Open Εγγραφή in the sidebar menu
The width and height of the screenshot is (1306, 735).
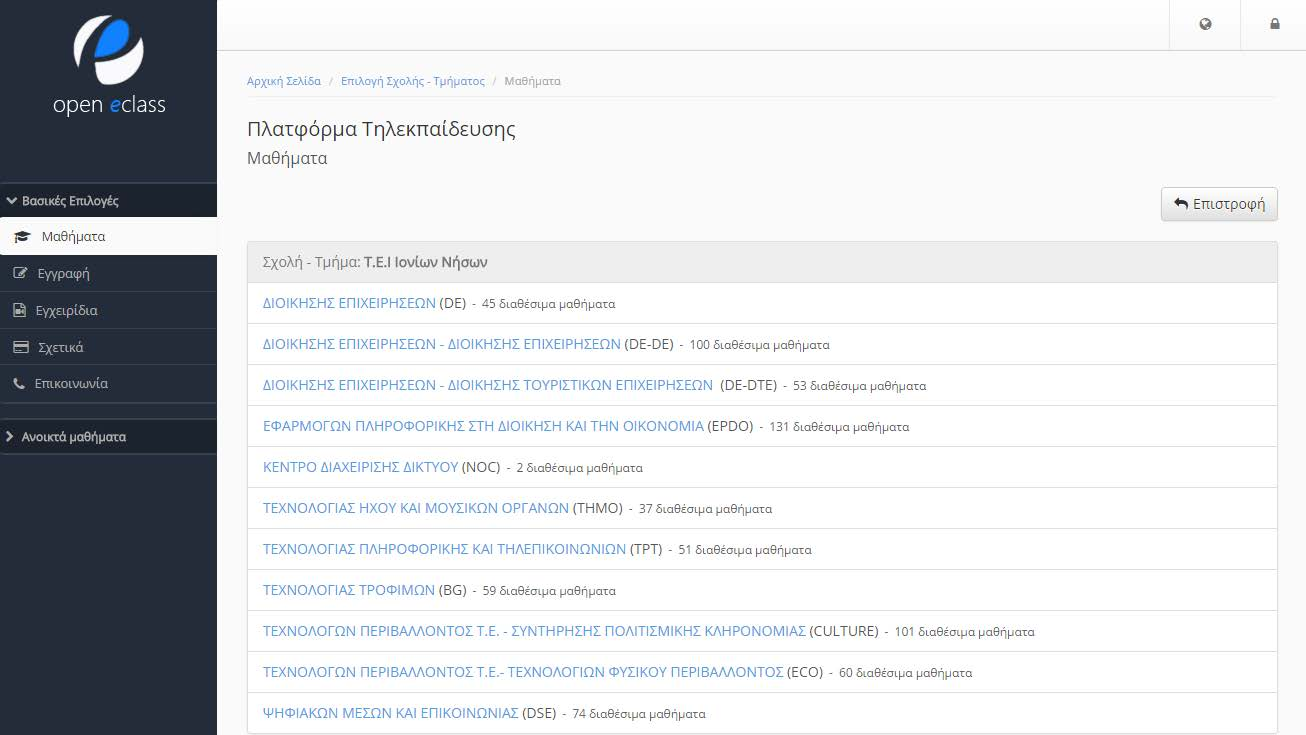coord(108,273)
